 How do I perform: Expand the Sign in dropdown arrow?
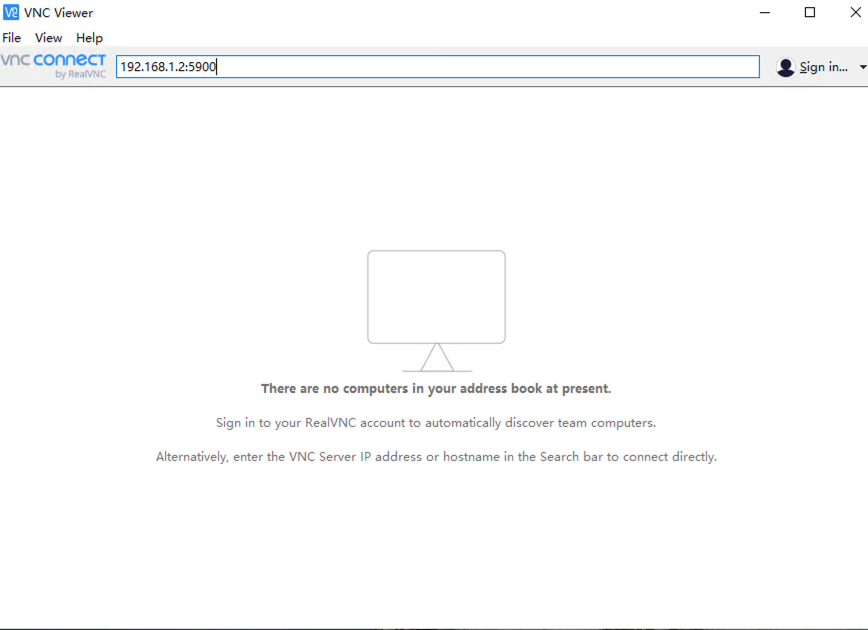tap(862, 67)
